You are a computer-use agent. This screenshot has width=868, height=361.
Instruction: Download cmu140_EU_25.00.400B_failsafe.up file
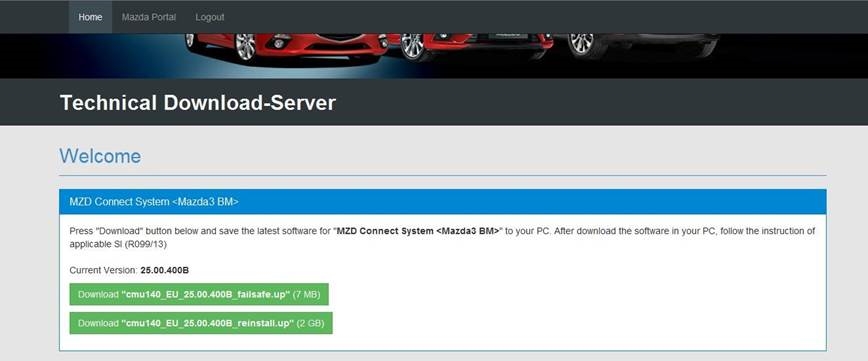point(199,295)
